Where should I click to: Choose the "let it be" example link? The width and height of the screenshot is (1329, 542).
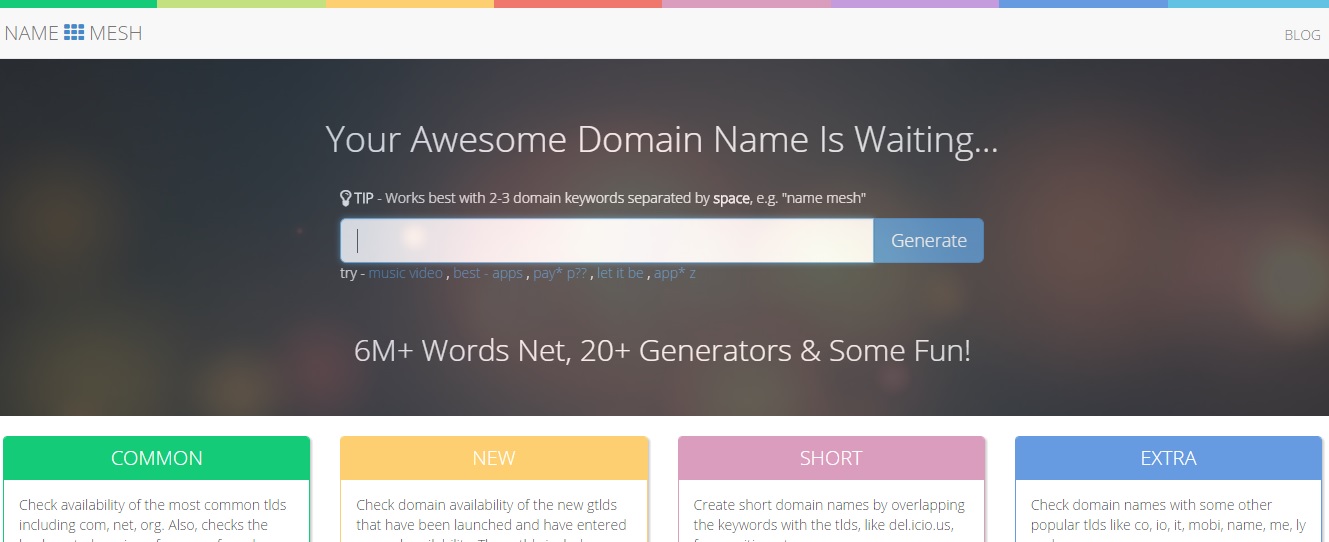pyautogui.click(x=620, y=273)
